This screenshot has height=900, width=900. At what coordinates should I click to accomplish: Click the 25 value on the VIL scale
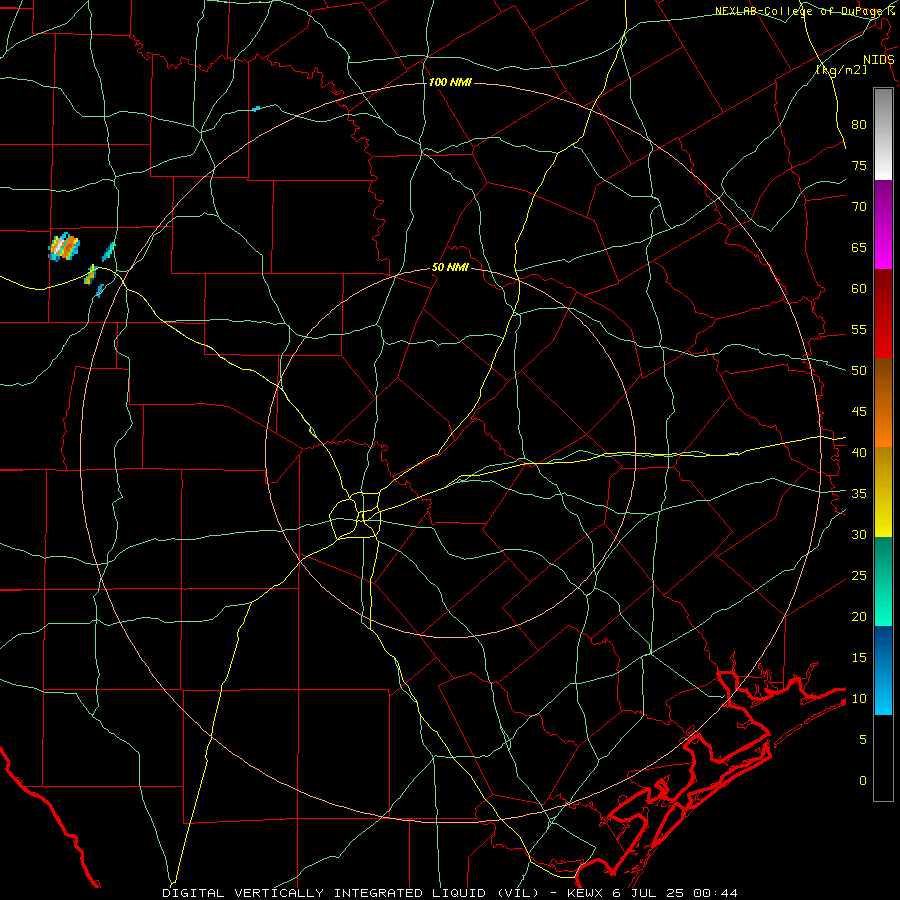tap(859, 576)
